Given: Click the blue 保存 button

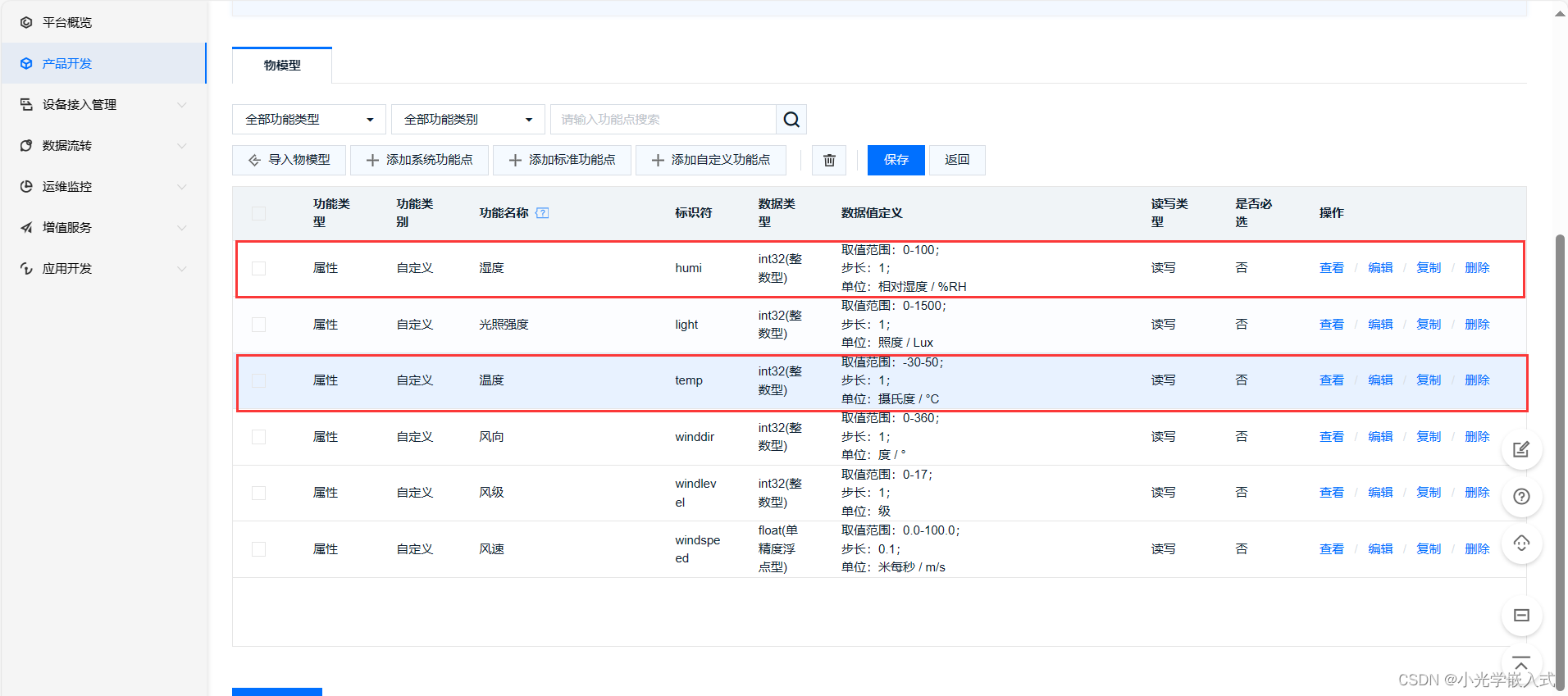Looking at the screenshot, I should point(896,160).
